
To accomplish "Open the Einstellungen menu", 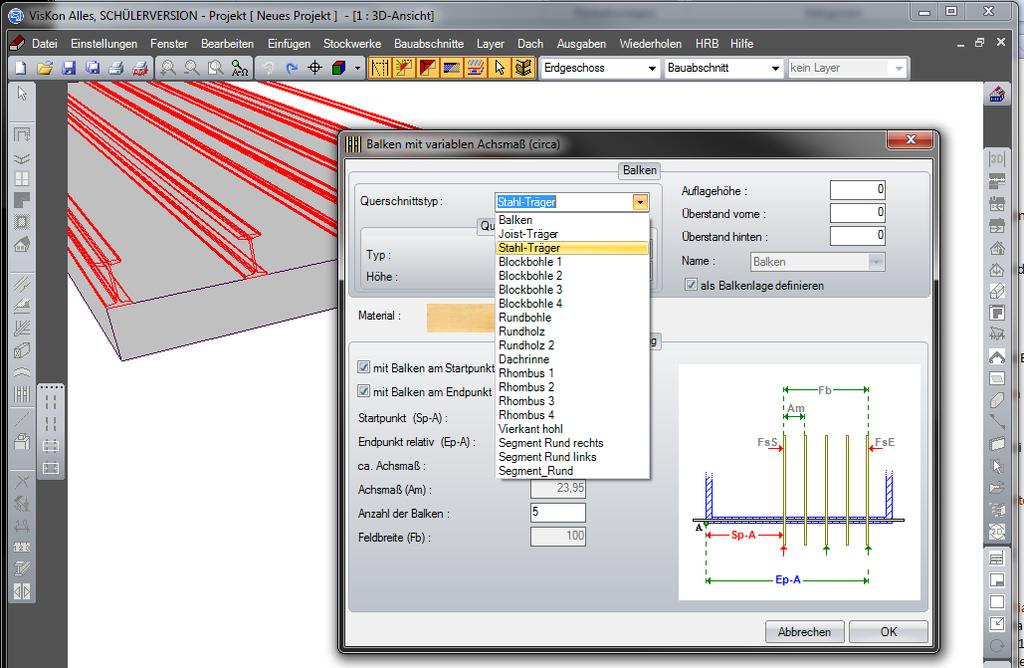I will tap(104, 44).
